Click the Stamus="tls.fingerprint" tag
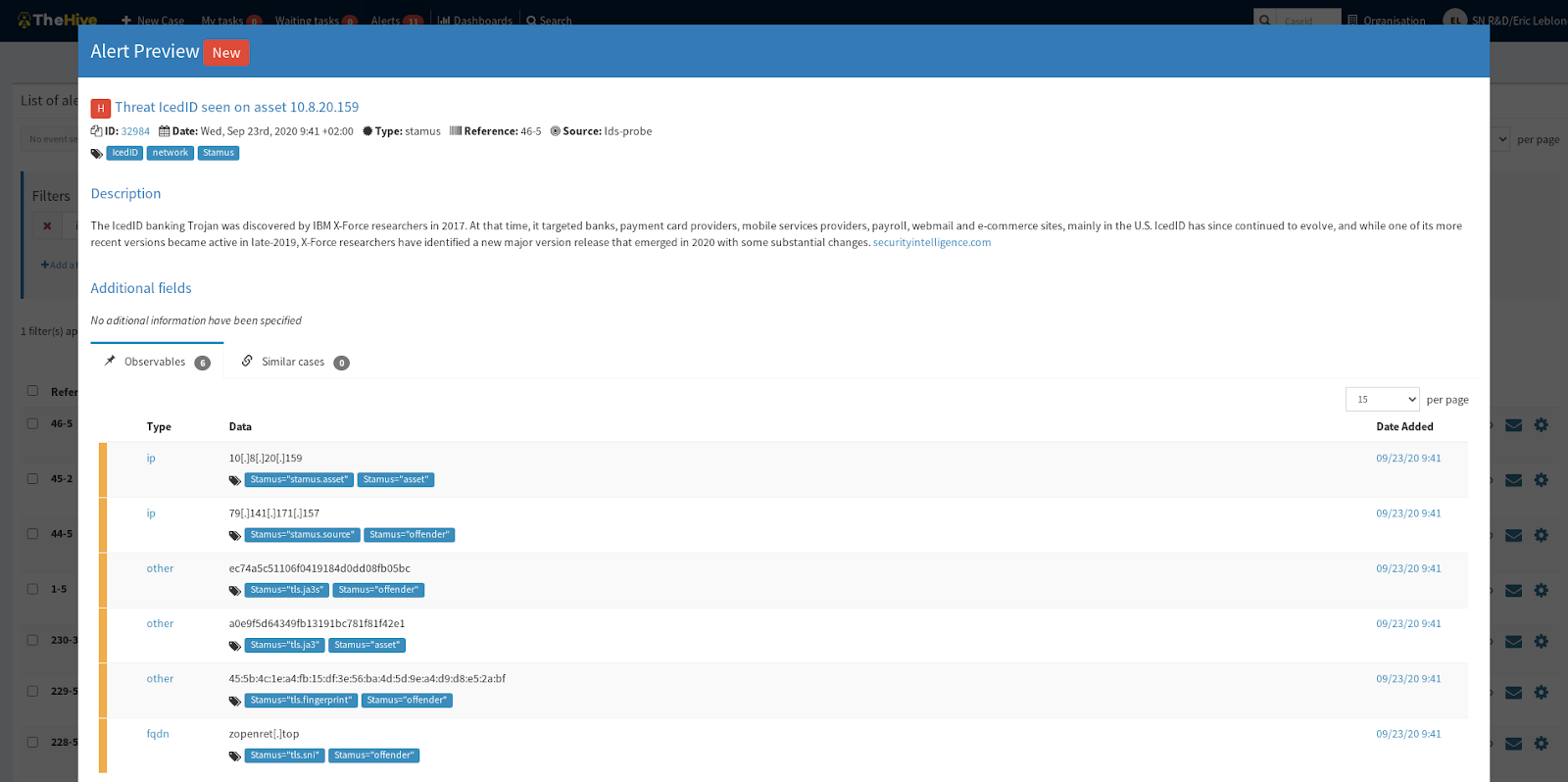Screen dimensions: 1568x782 click(x=301, y=701)
